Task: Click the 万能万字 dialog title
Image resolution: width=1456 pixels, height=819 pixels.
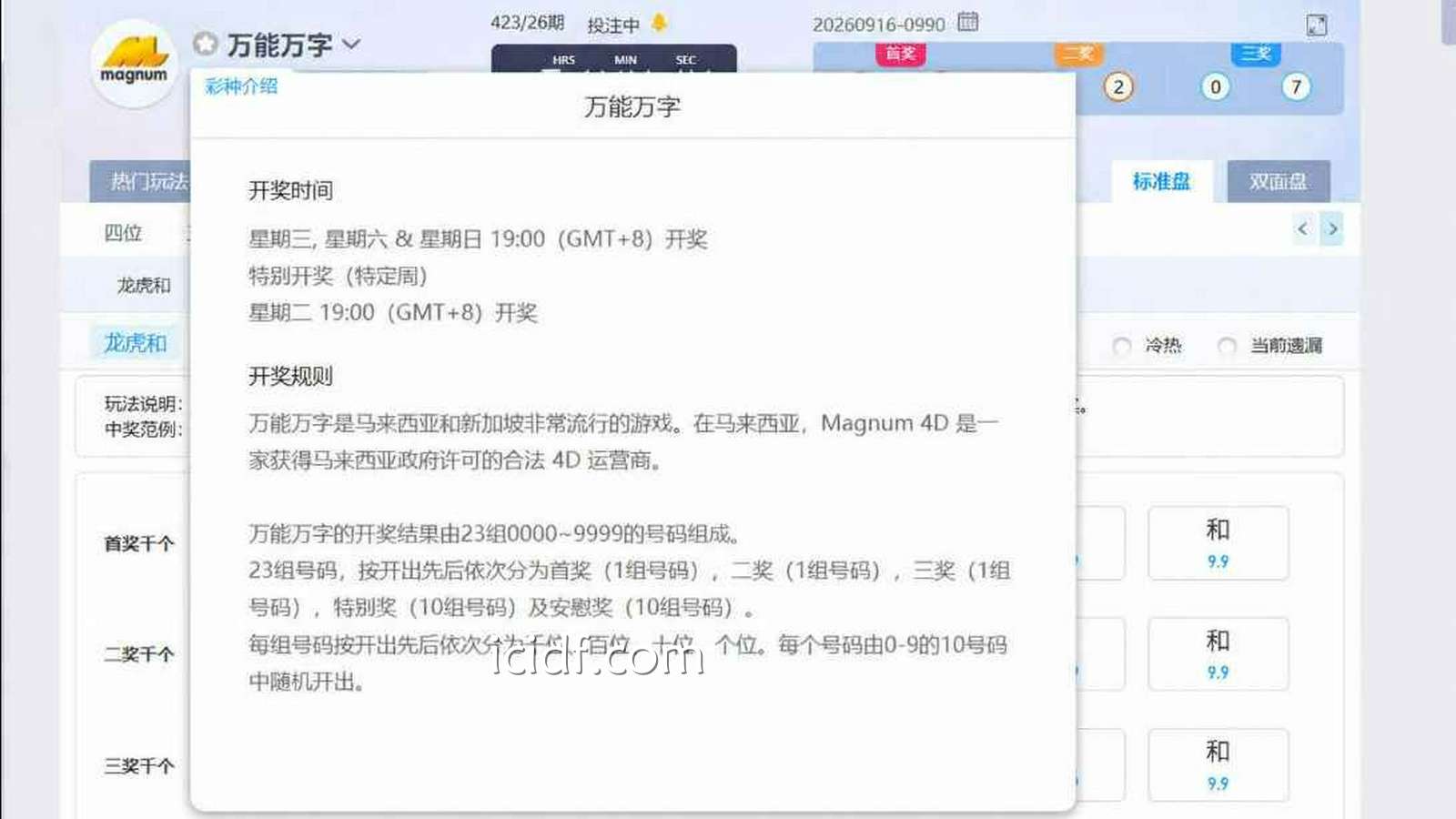Action: (632, 107)
